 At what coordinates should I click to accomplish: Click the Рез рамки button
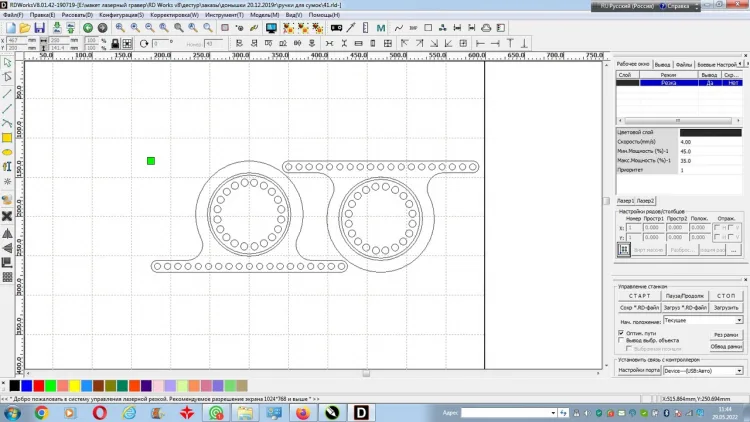click(726, 335)
